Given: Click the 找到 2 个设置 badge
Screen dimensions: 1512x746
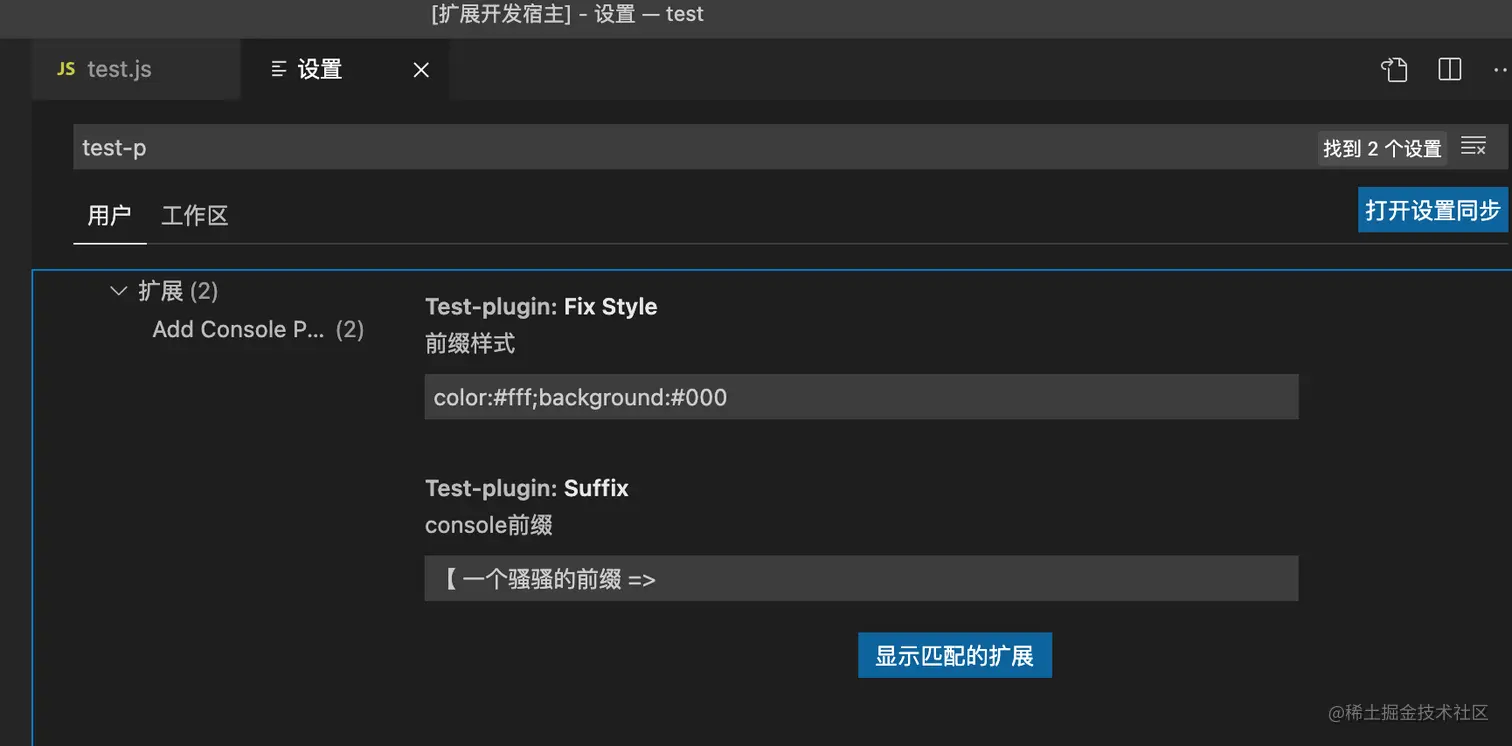Looking at the screenshot, I should [1381, 147].
